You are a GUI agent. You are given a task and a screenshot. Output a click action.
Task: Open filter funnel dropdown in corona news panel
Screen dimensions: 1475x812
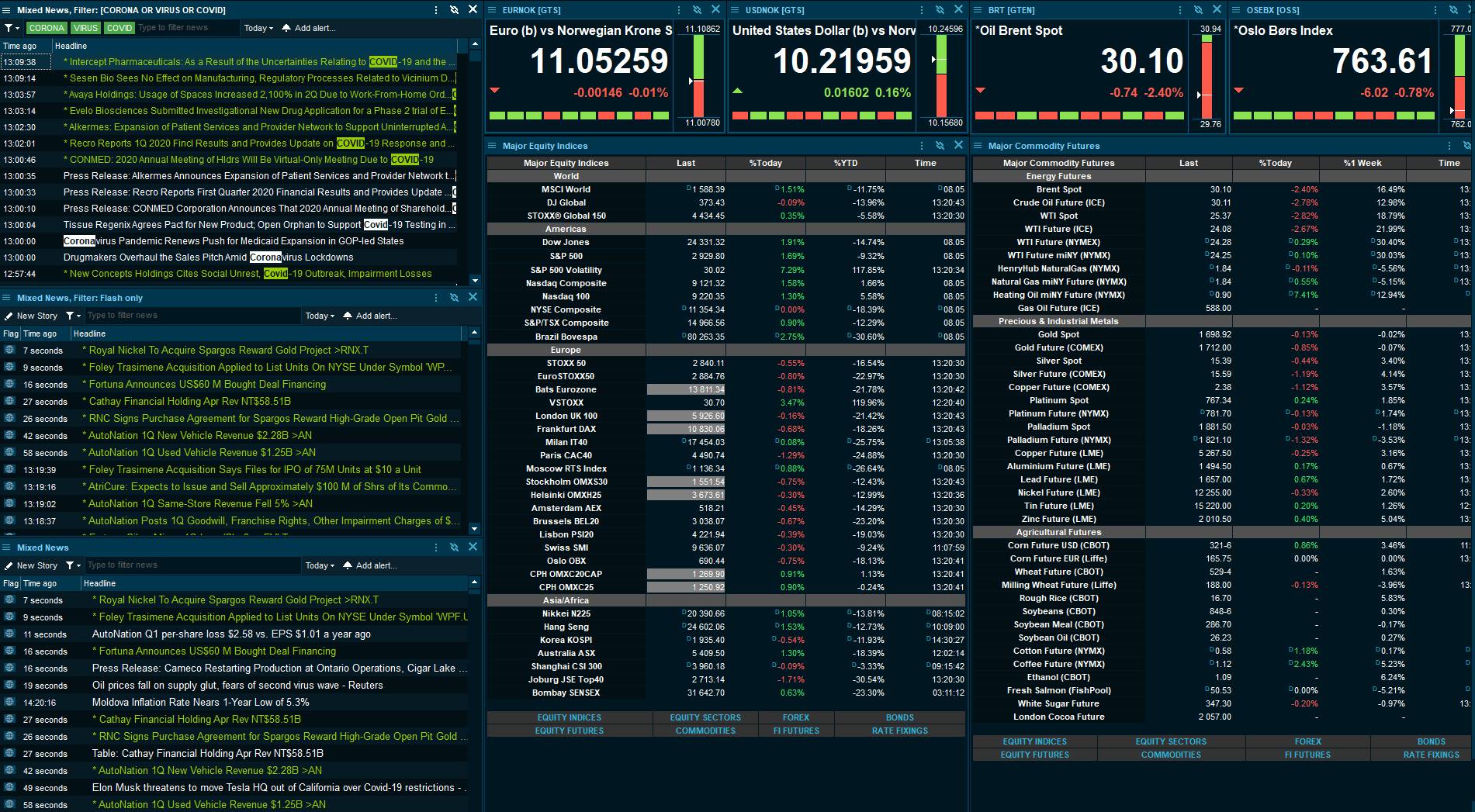pyautogui.click(x=11, y=28)
